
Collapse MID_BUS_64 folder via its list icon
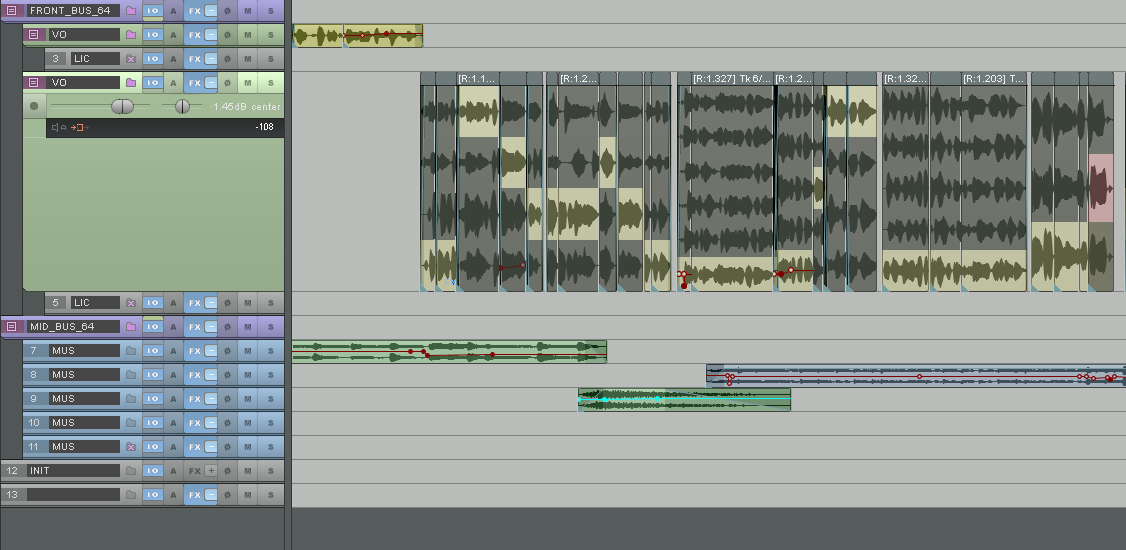(11, 327)
